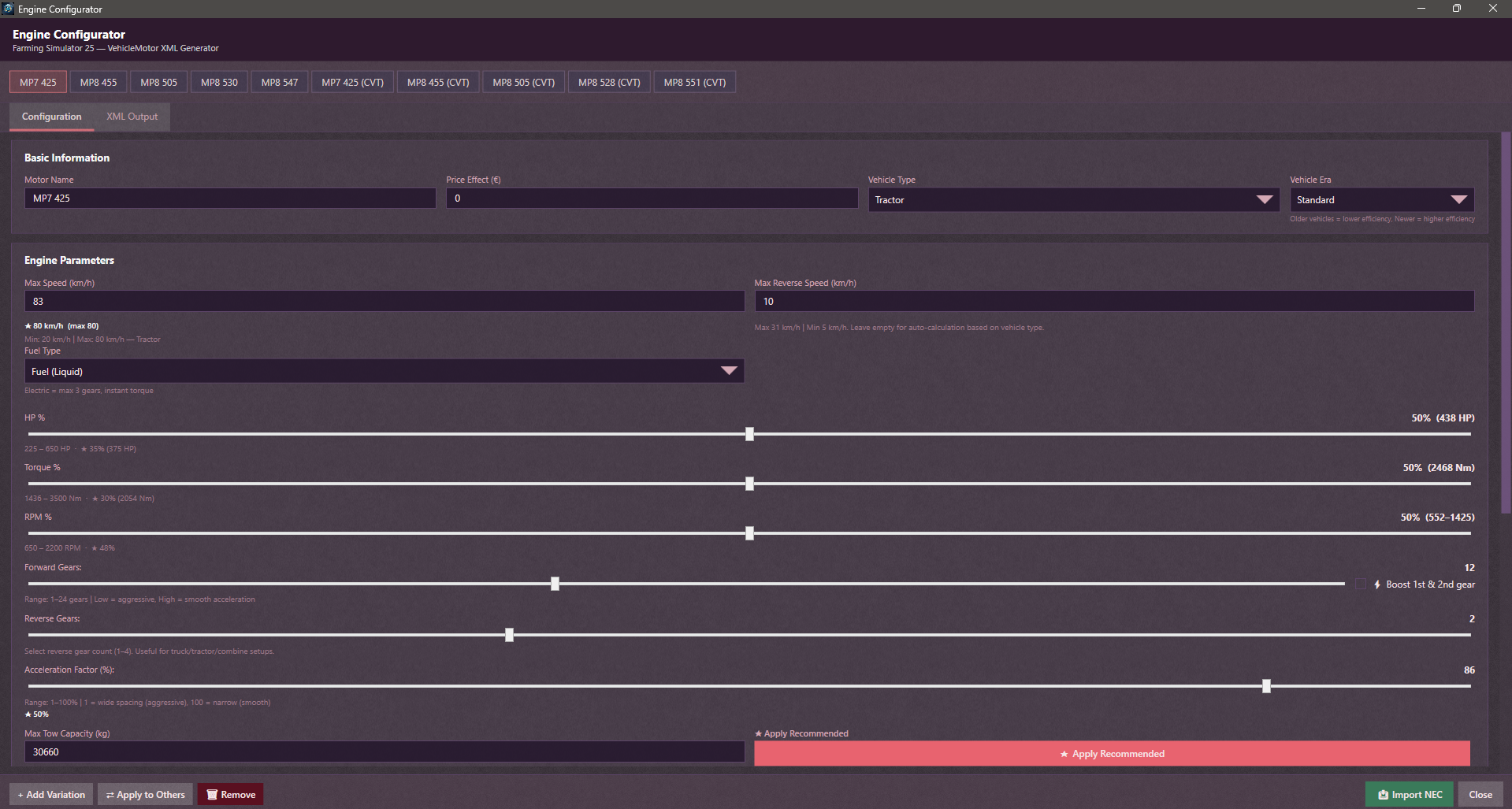Click the vertical scrollbar on the right
Image resolution: width=1512 pixels, height=809 pixels.
(x=1506, y=323)
